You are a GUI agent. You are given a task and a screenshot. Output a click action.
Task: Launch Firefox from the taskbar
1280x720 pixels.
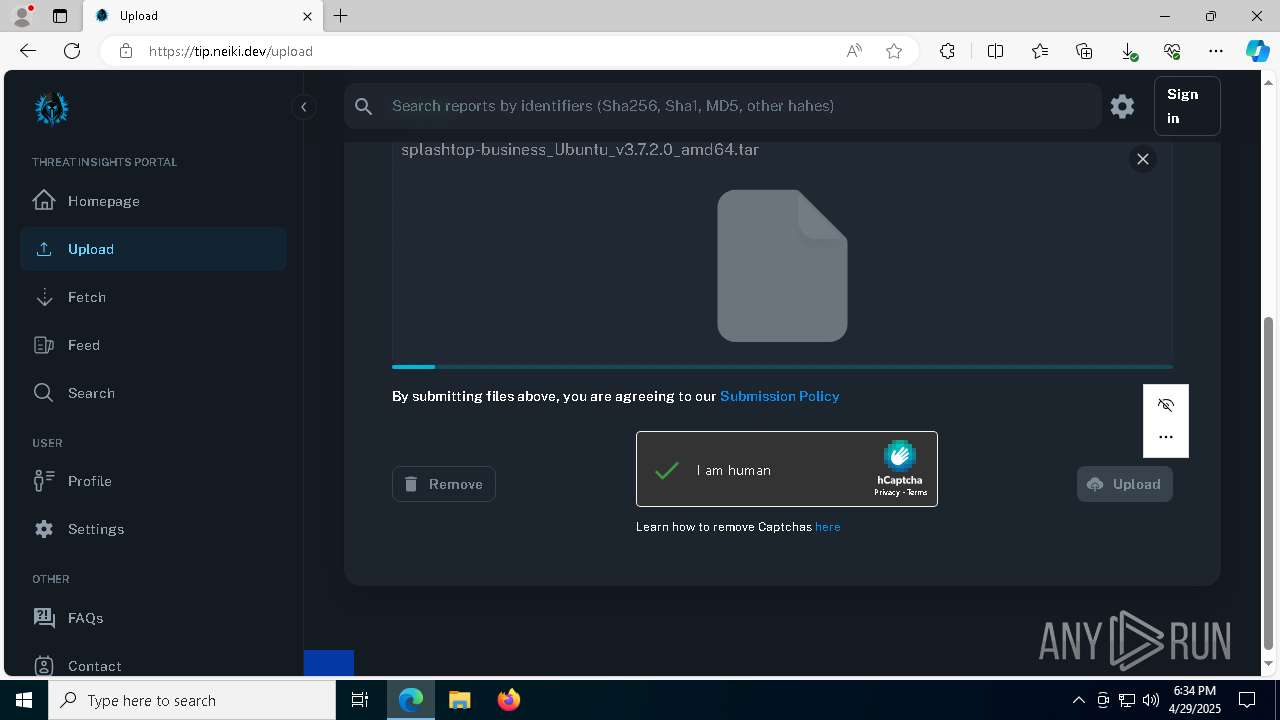[x=508, y=700]
